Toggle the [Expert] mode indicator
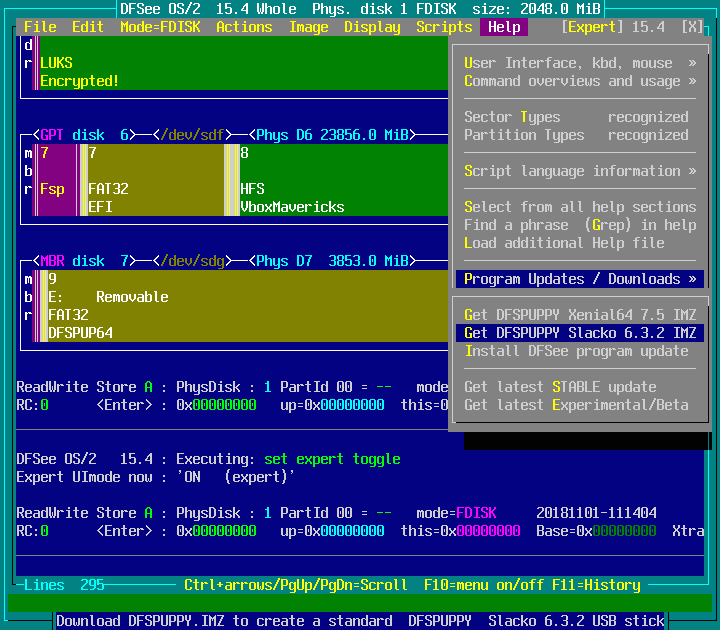 [x=591, y=27]
